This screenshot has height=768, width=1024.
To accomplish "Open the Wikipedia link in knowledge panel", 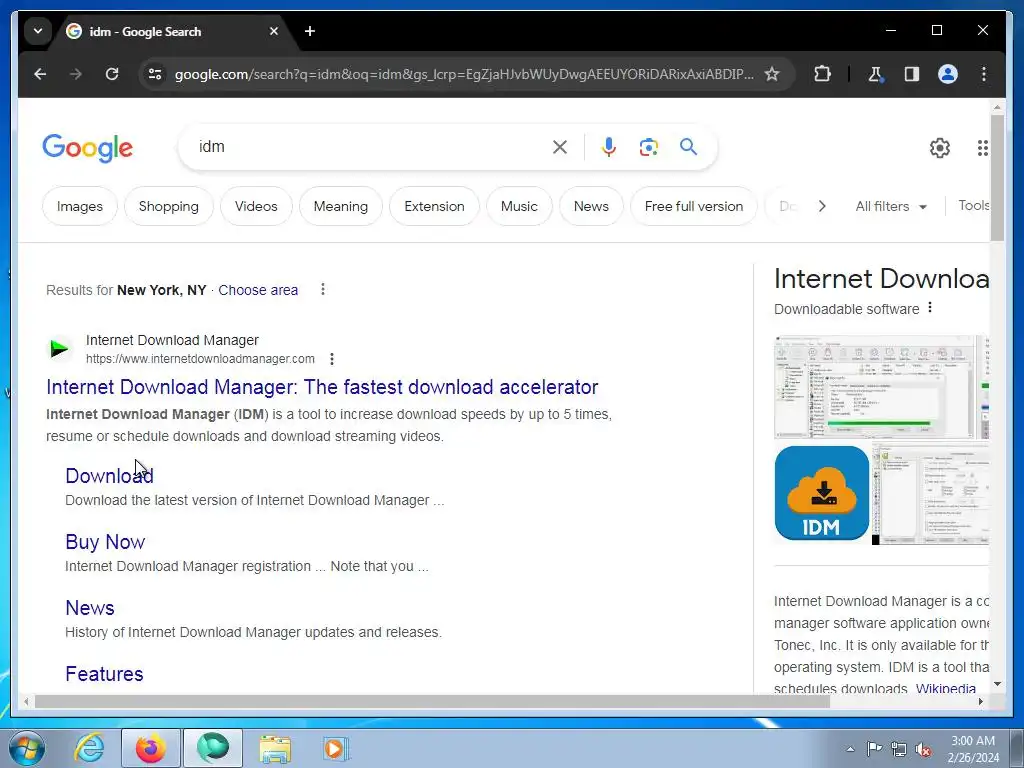I will [x=946, y=688].
